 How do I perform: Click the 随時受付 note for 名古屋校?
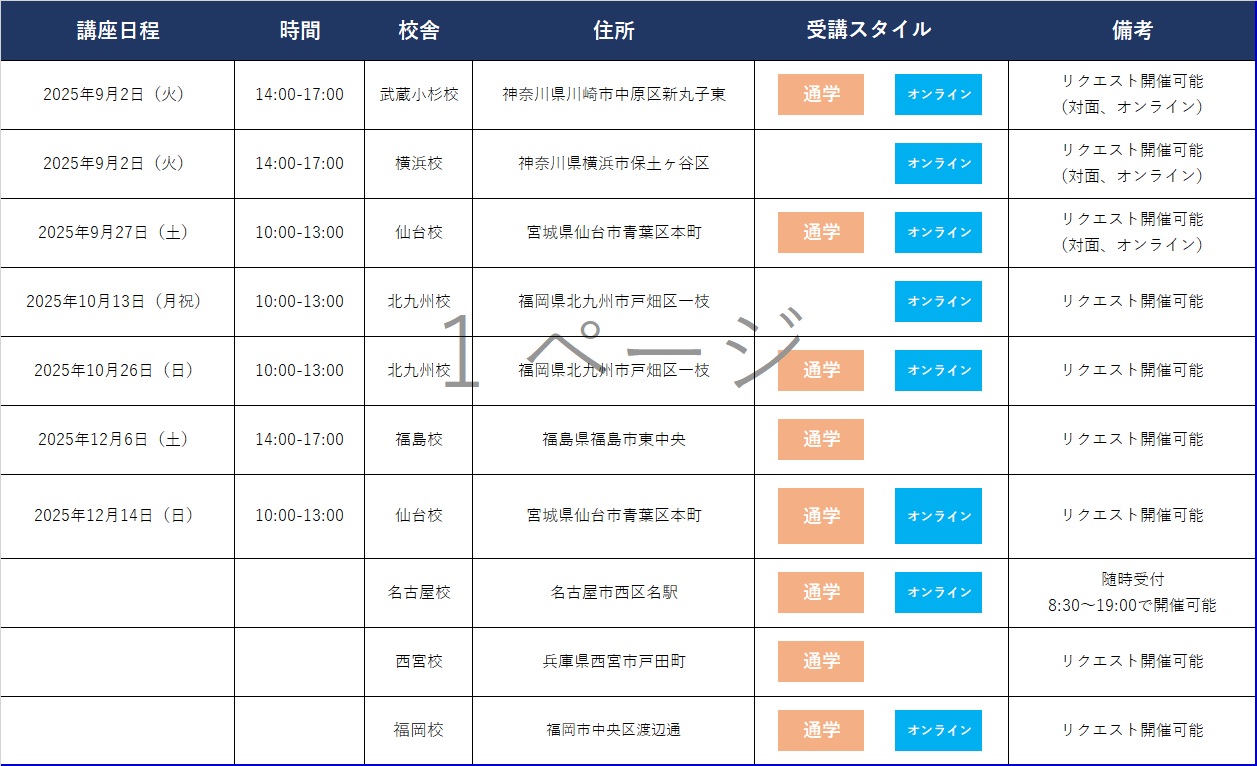pos(1132,580)
